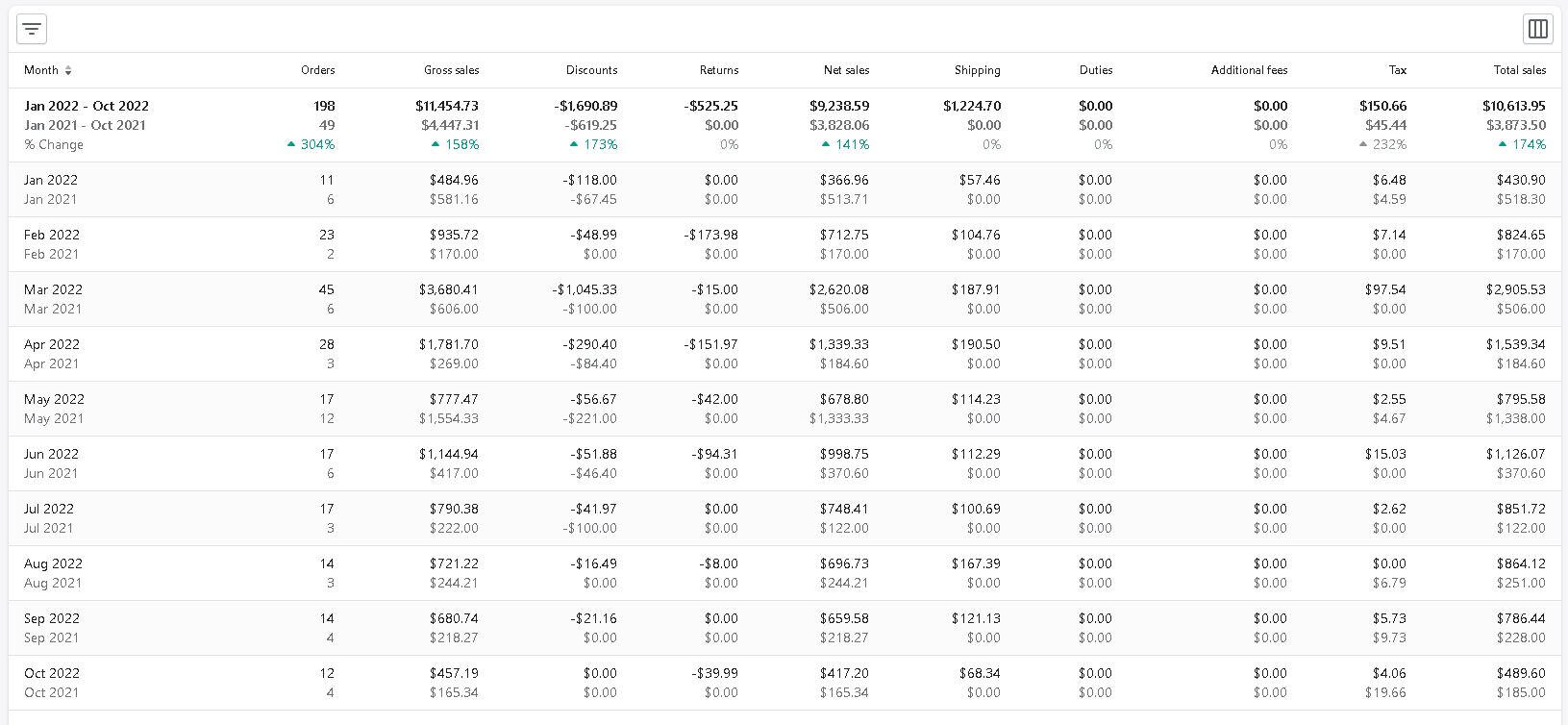Click the Discounts column header
The image size is (1568, 725).
(x=592, y=70)
